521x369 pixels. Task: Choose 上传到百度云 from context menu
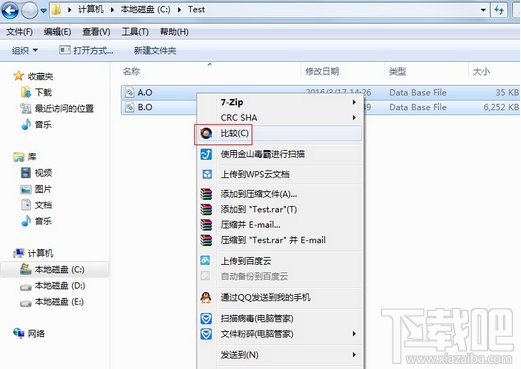tap(246, 261)
